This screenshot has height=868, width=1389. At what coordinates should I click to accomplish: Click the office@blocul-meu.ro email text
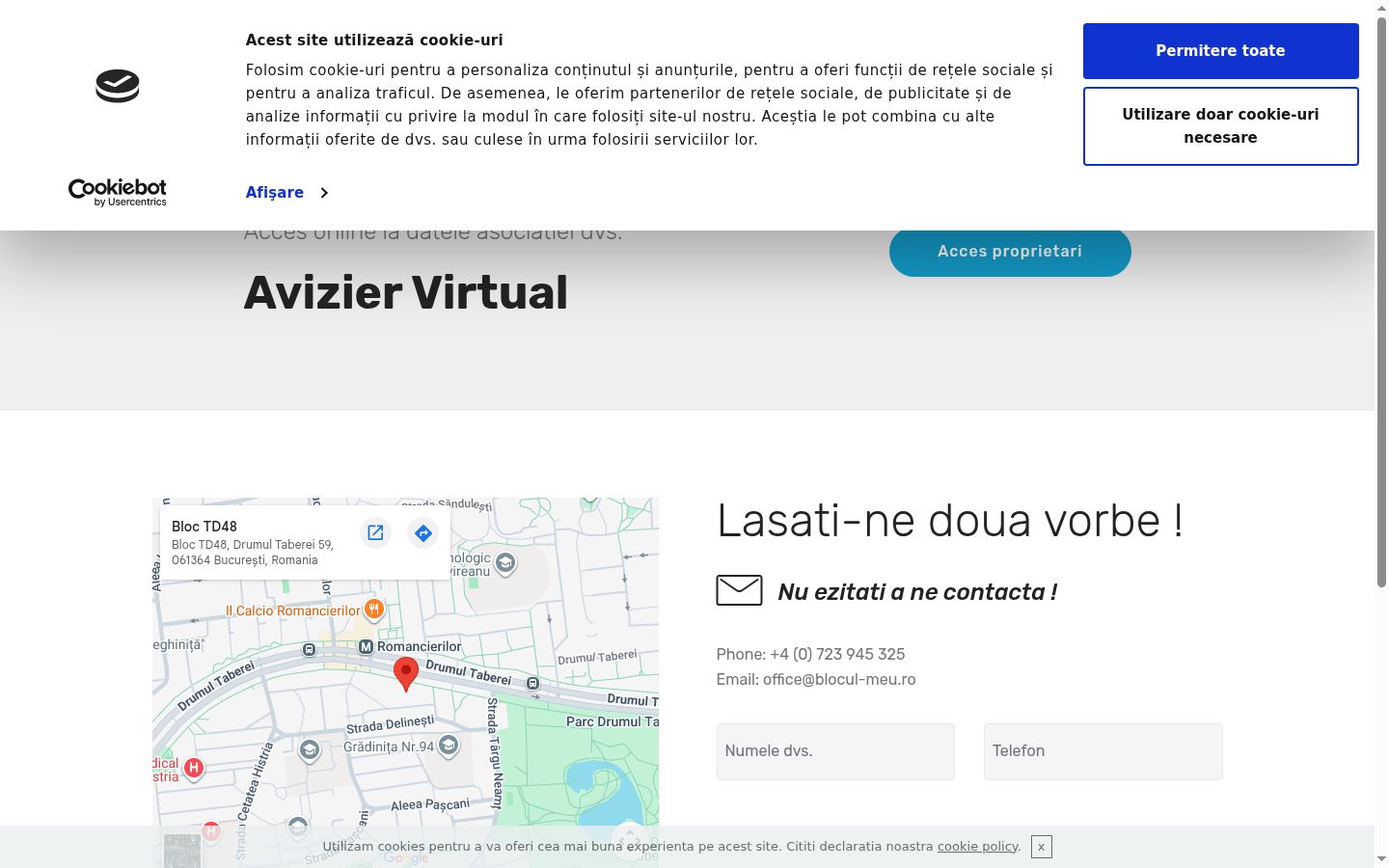839,679
